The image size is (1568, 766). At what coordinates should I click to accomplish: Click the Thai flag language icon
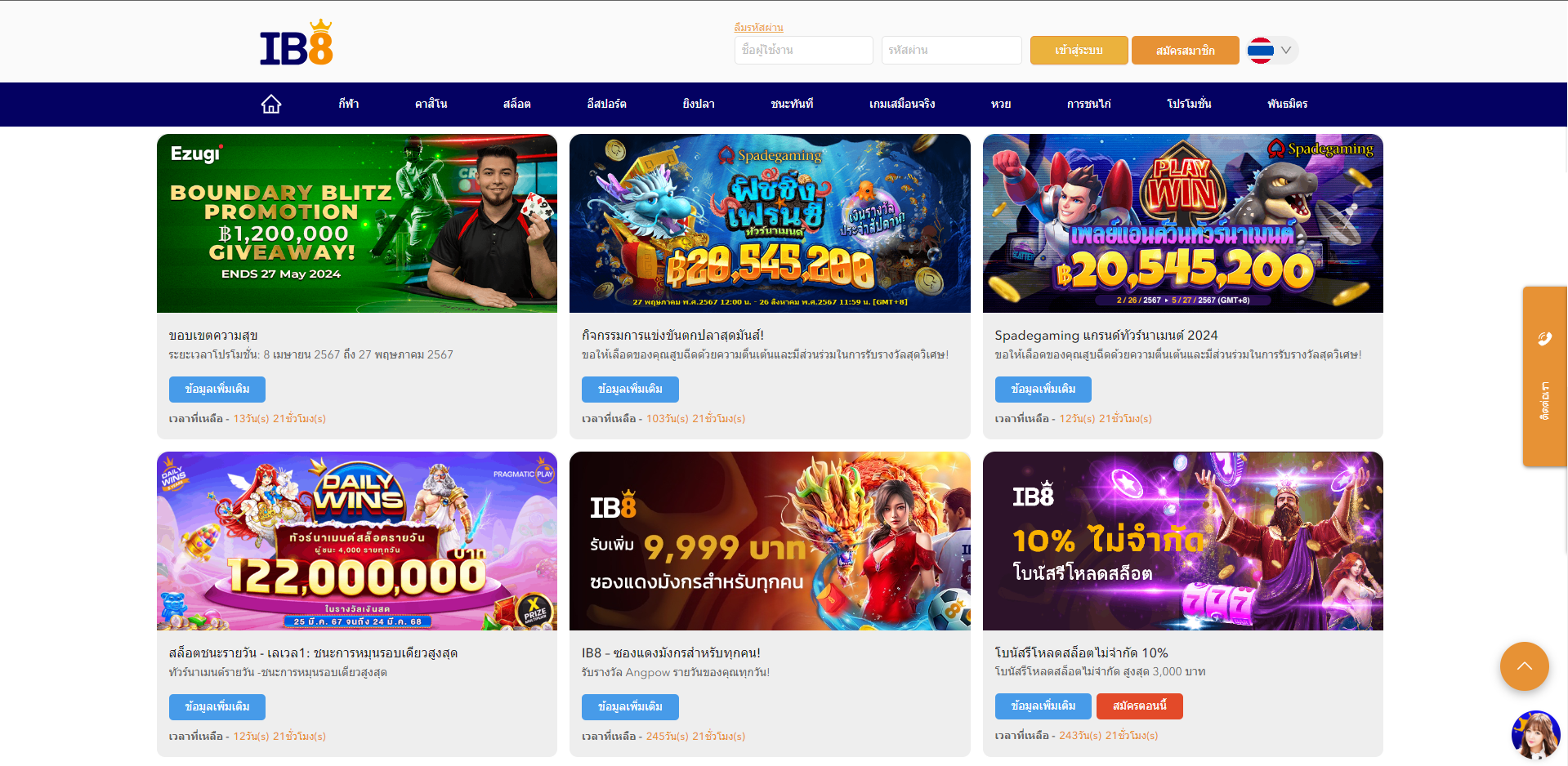(x=1261, y=51)
